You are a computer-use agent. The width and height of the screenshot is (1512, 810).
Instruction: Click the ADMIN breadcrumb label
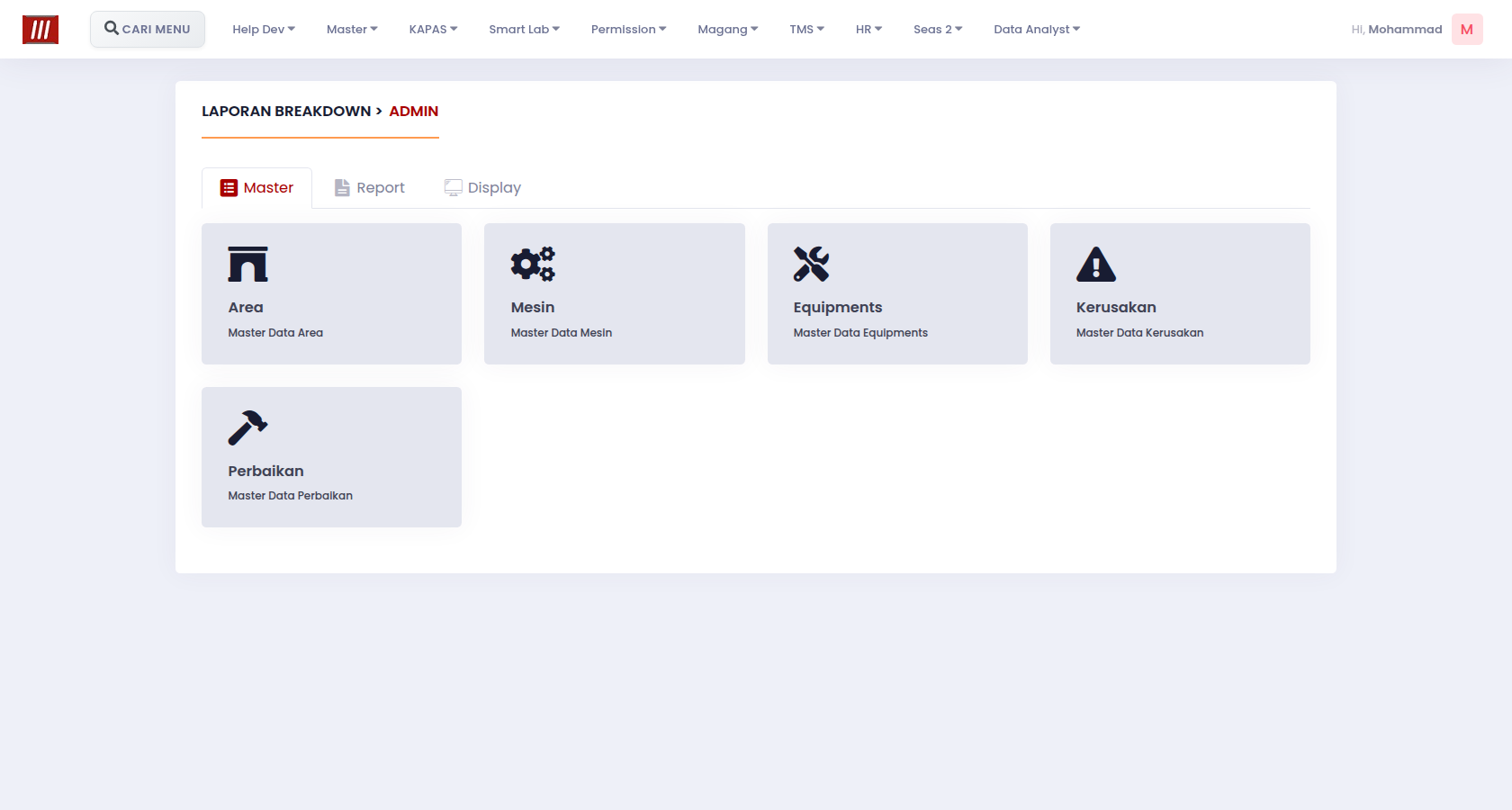tap(414, 111)
